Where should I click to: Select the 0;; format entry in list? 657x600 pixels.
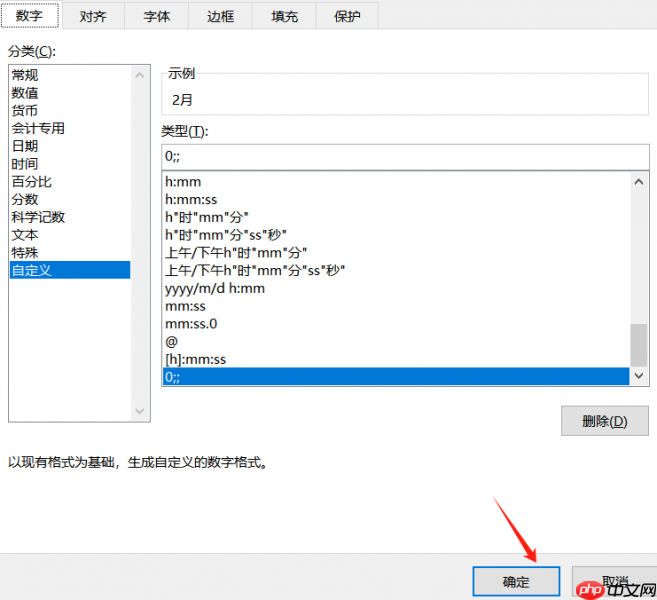coord(396,377)
